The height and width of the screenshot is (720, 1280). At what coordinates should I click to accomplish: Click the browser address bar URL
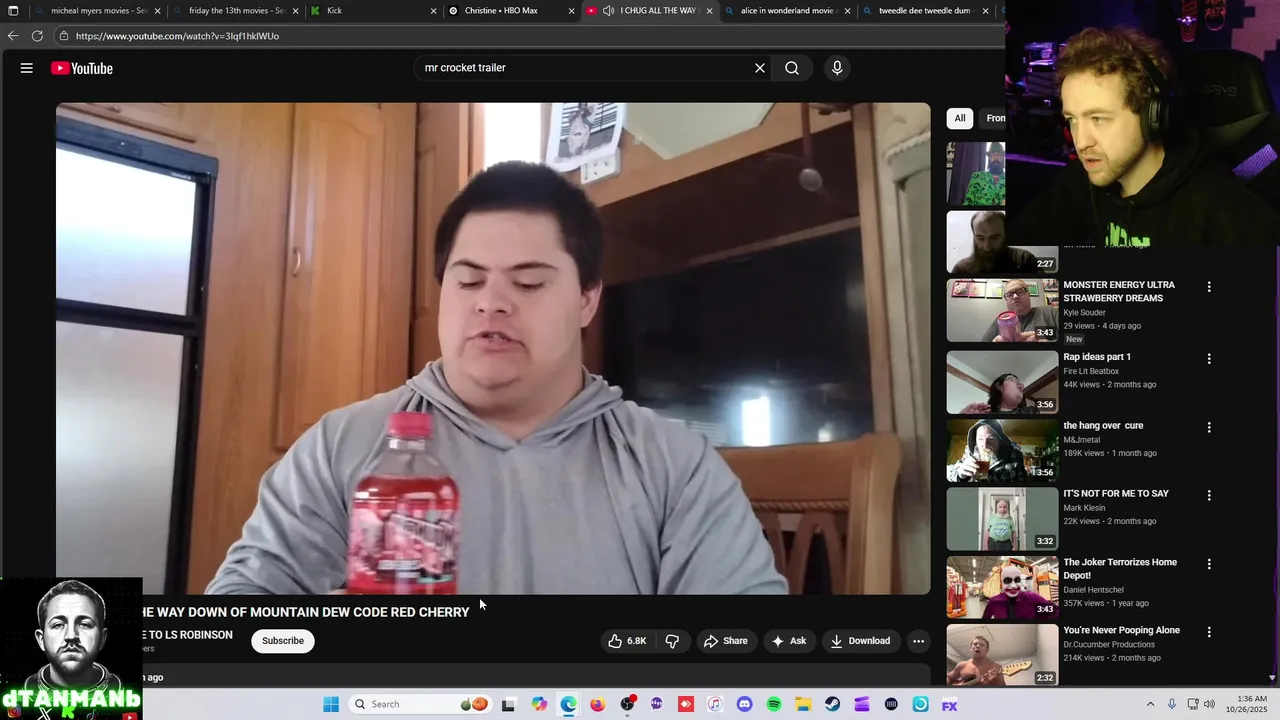pyautogui.click(x=177, y=36)
